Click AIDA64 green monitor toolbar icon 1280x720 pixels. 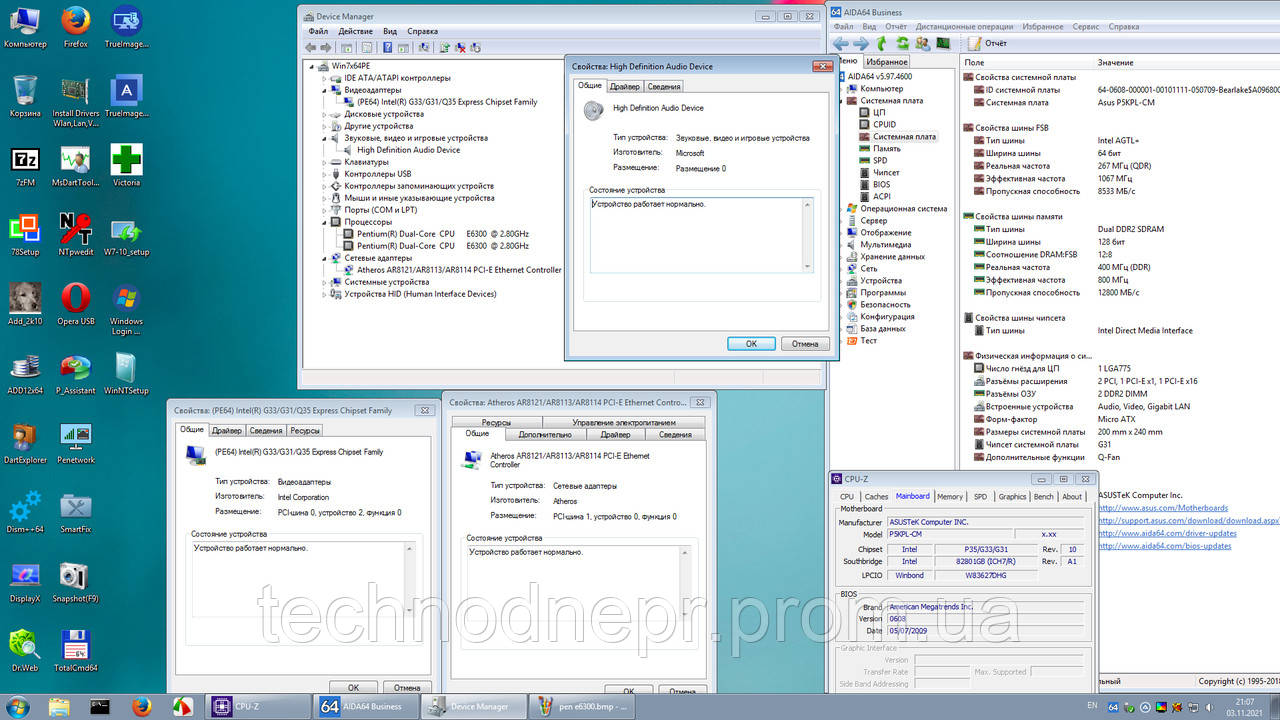[x=942, y=44]
